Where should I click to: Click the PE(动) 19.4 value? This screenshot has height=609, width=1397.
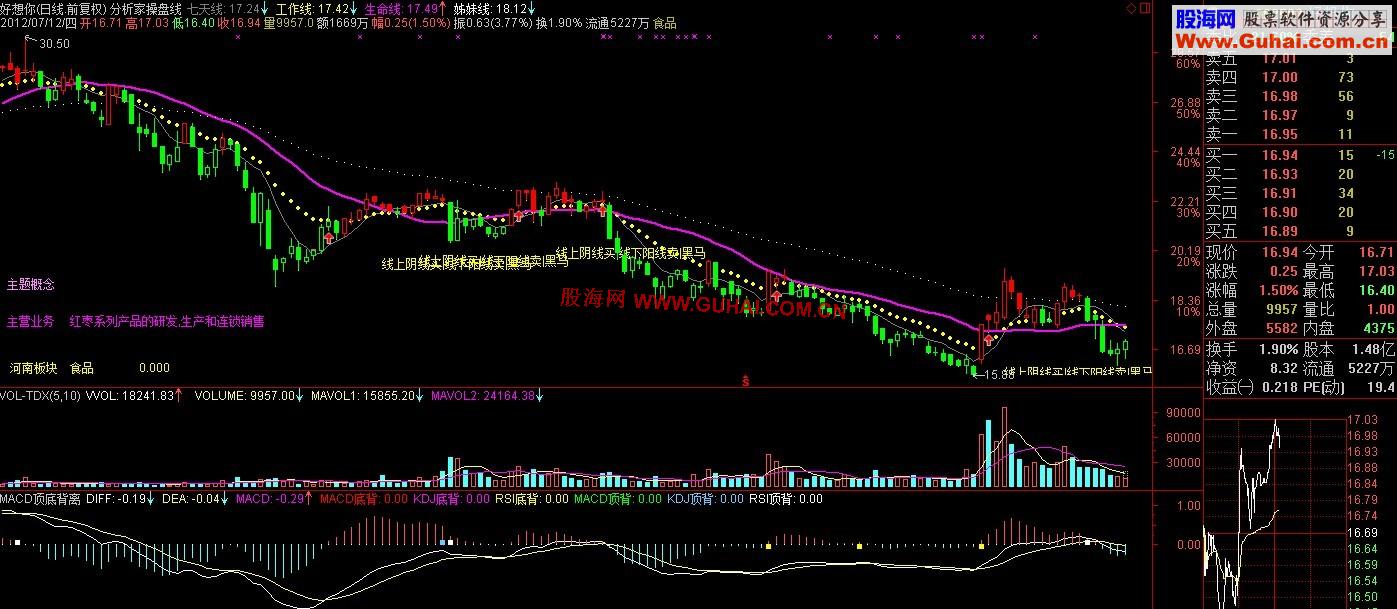tap(1382, 387)
